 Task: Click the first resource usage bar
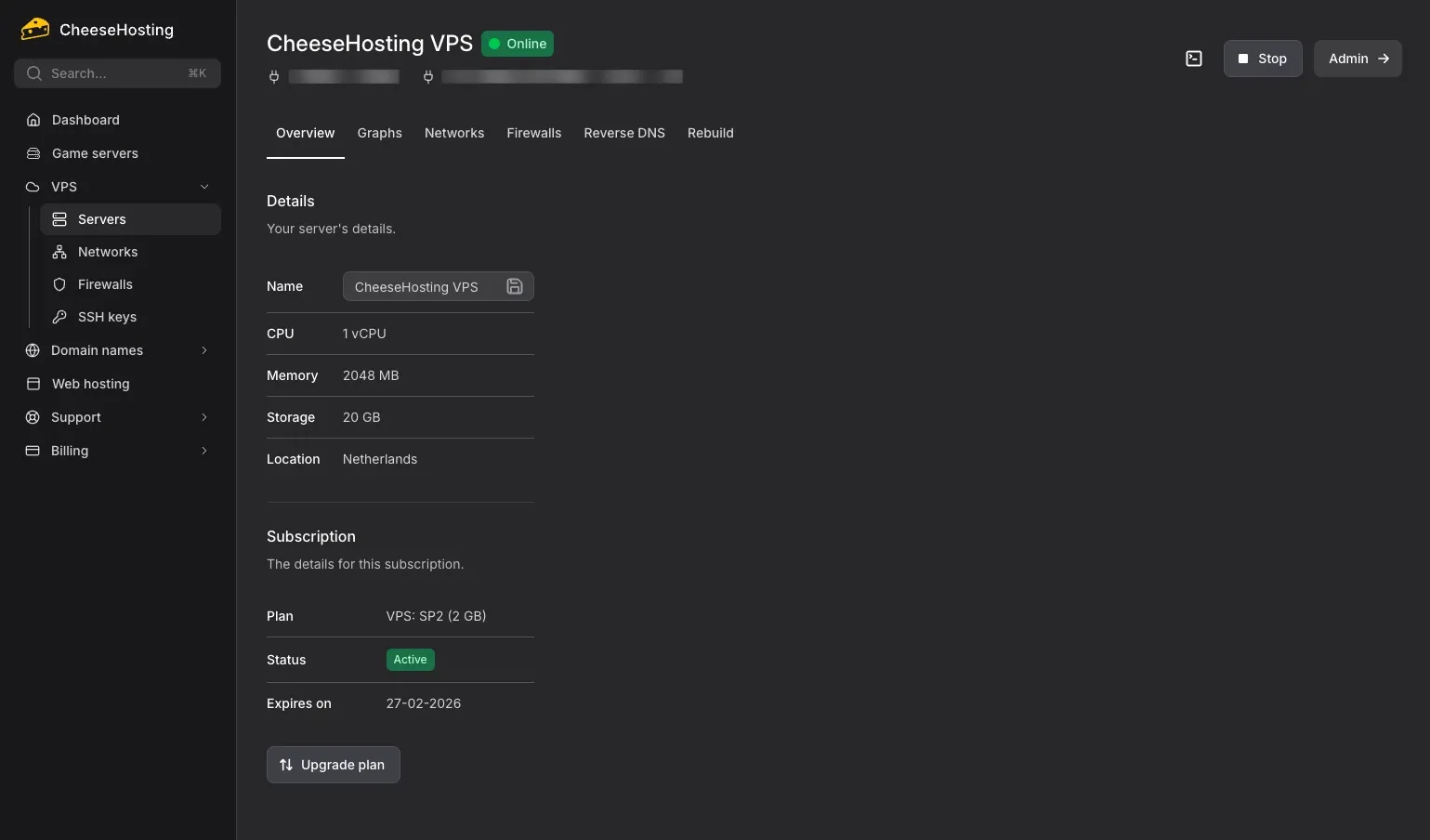tap(343, 76)
